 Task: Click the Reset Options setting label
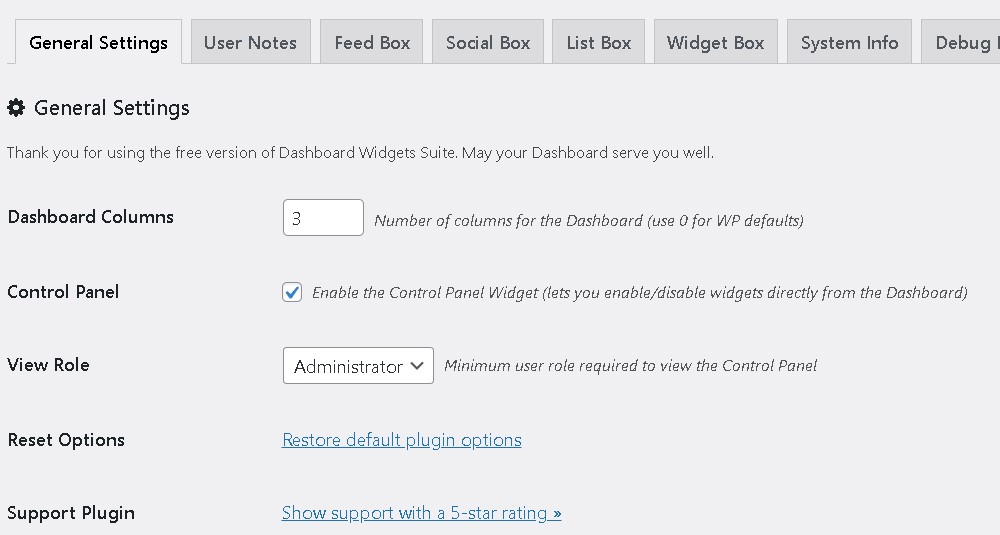pos(66,440)
